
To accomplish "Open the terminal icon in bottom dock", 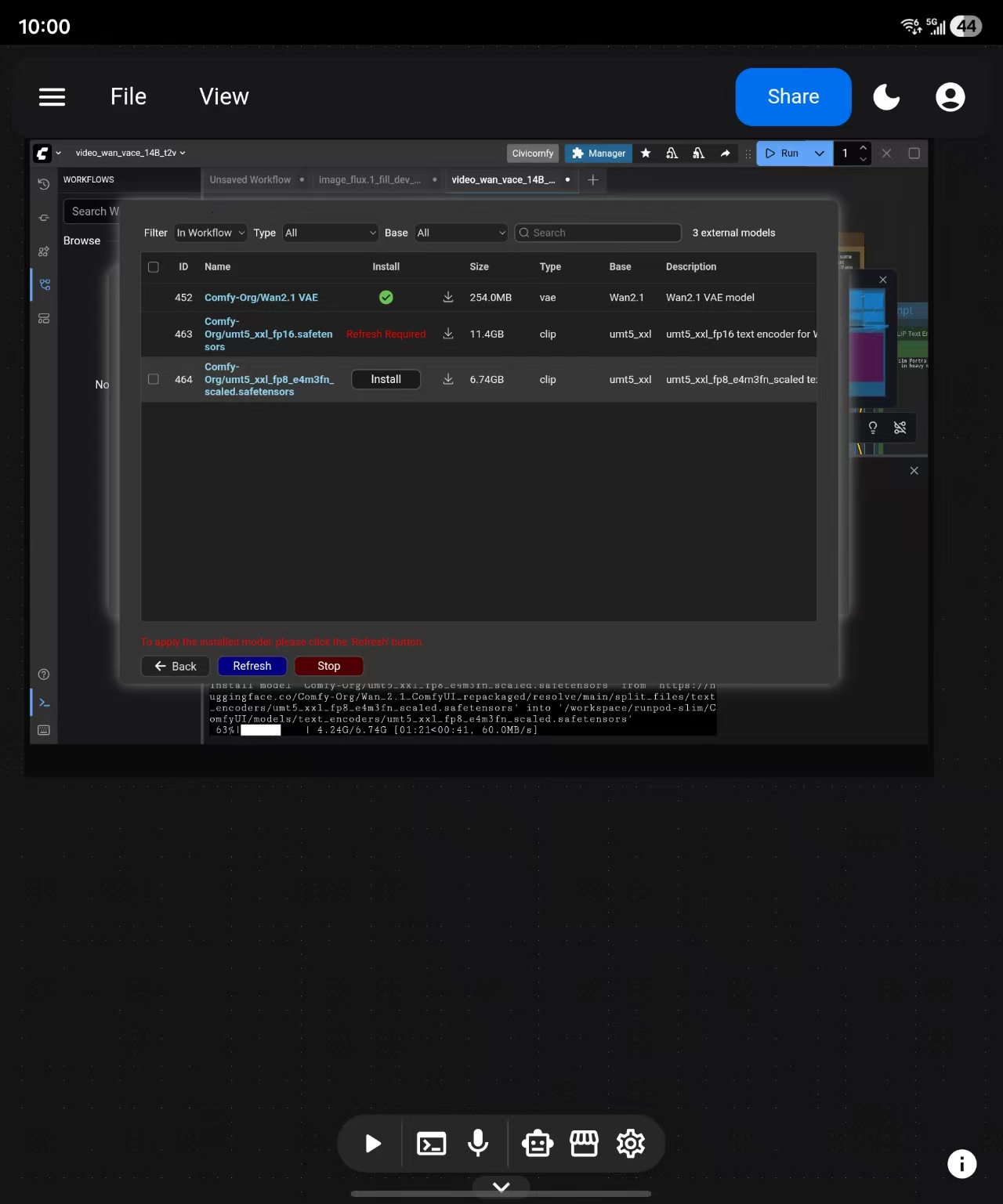I will 431,1144.
